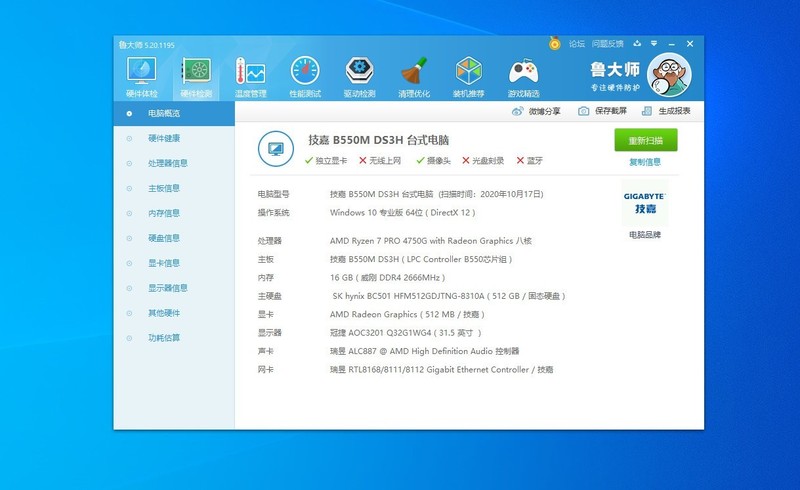Screen dimensions: 800x490
Task: Click the 生成报表 report icon
Action: coord(647,111)
